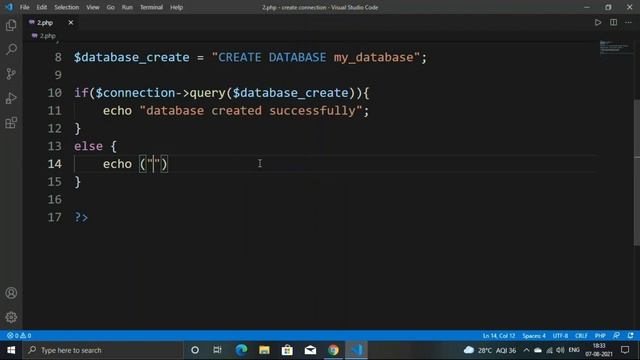Click the editor vertical scrollbar

click(x=637, y=172)
